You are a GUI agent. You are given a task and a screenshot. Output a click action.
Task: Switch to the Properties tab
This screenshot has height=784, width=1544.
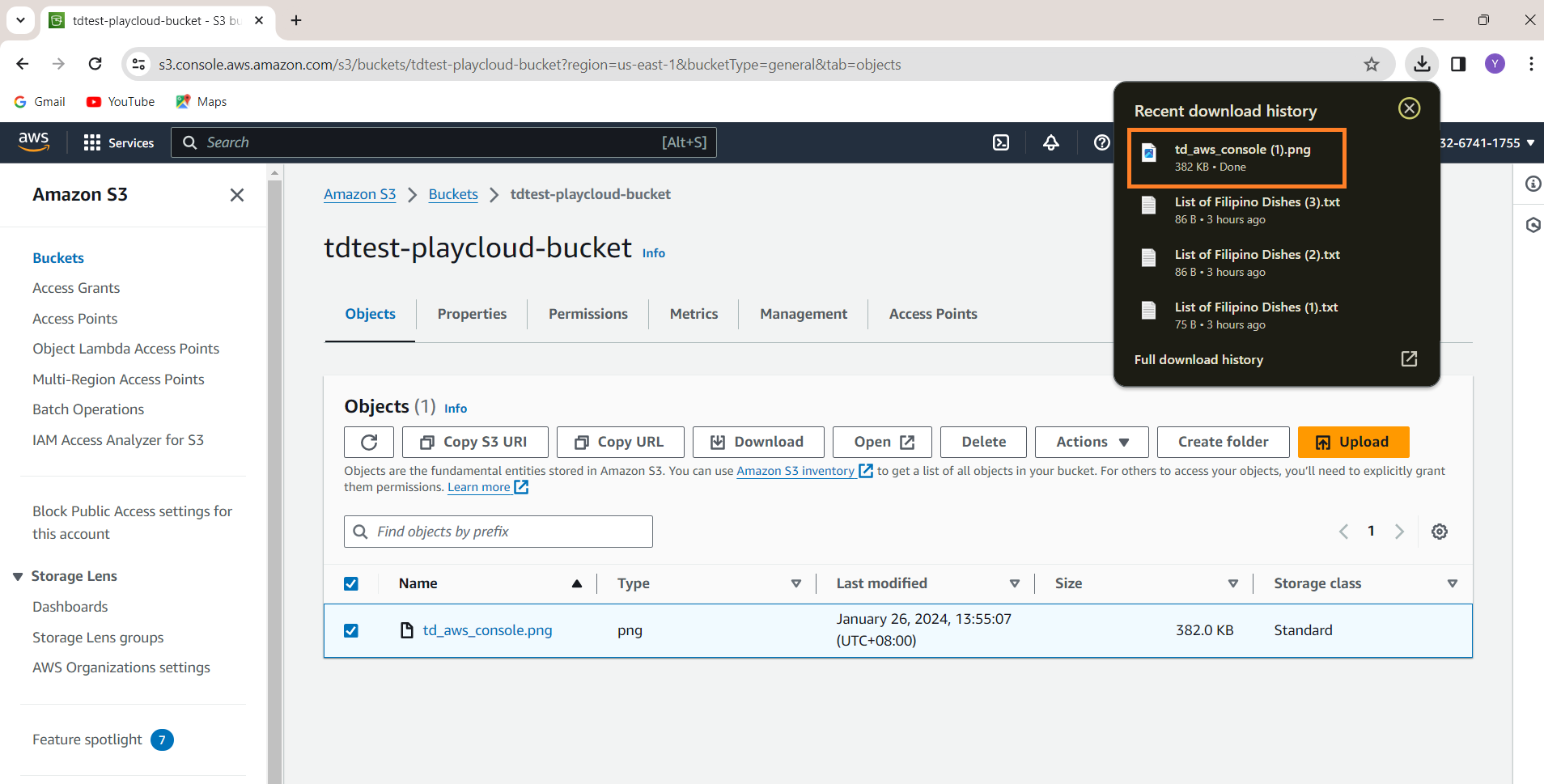point(472,314)
